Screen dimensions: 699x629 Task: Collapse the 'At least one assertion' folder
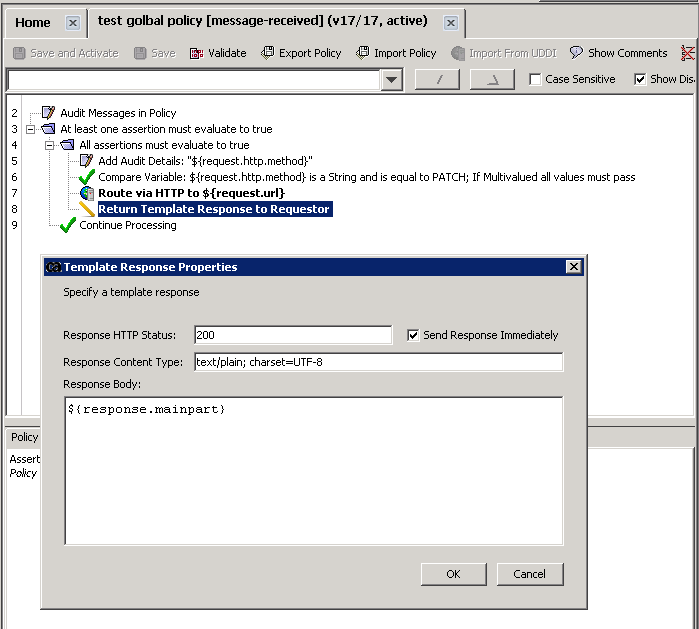pyautogui.click(x=30, y=129)
